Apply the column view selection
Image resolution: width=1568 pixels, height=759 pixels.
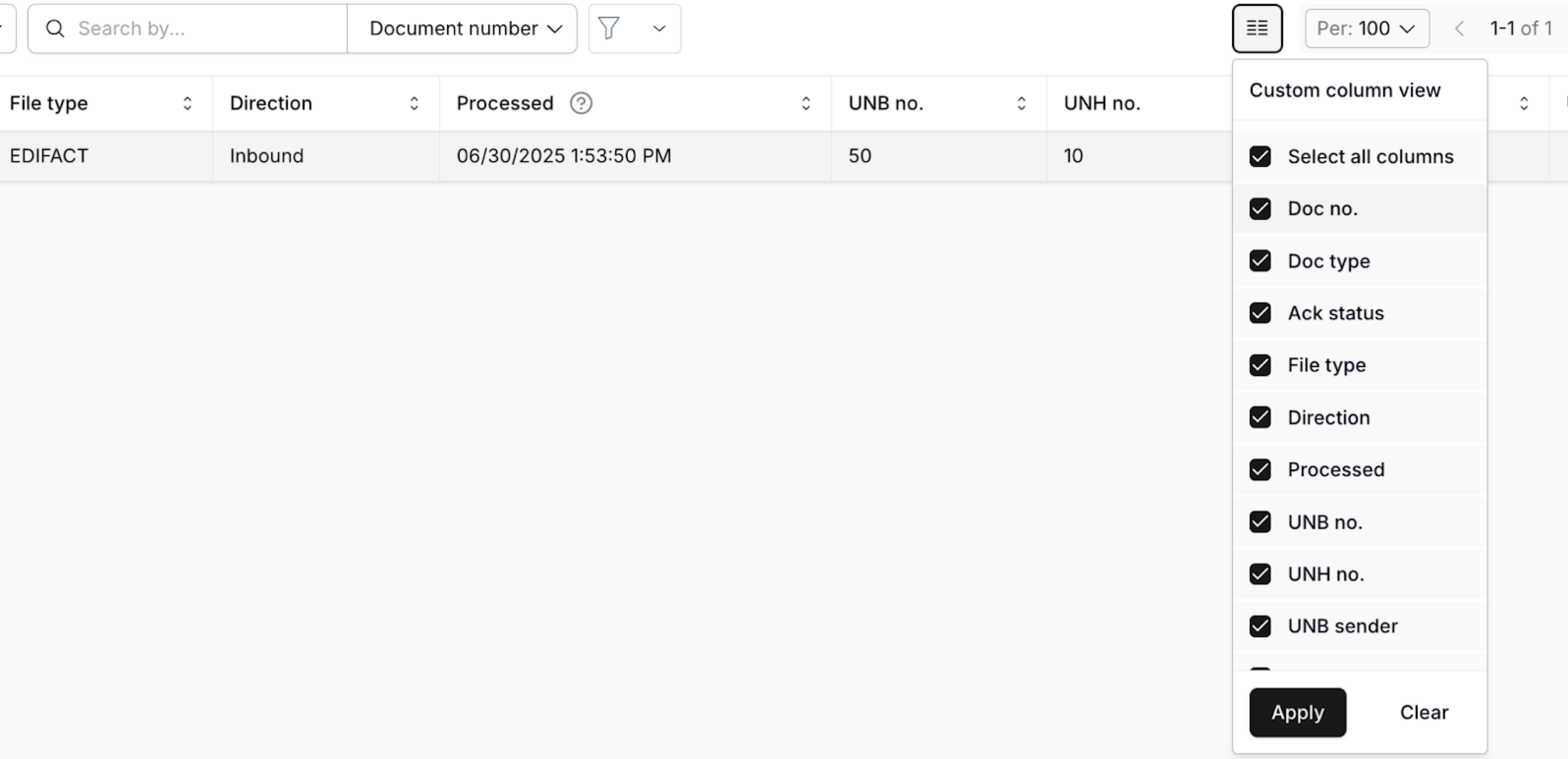point(1298,712)
